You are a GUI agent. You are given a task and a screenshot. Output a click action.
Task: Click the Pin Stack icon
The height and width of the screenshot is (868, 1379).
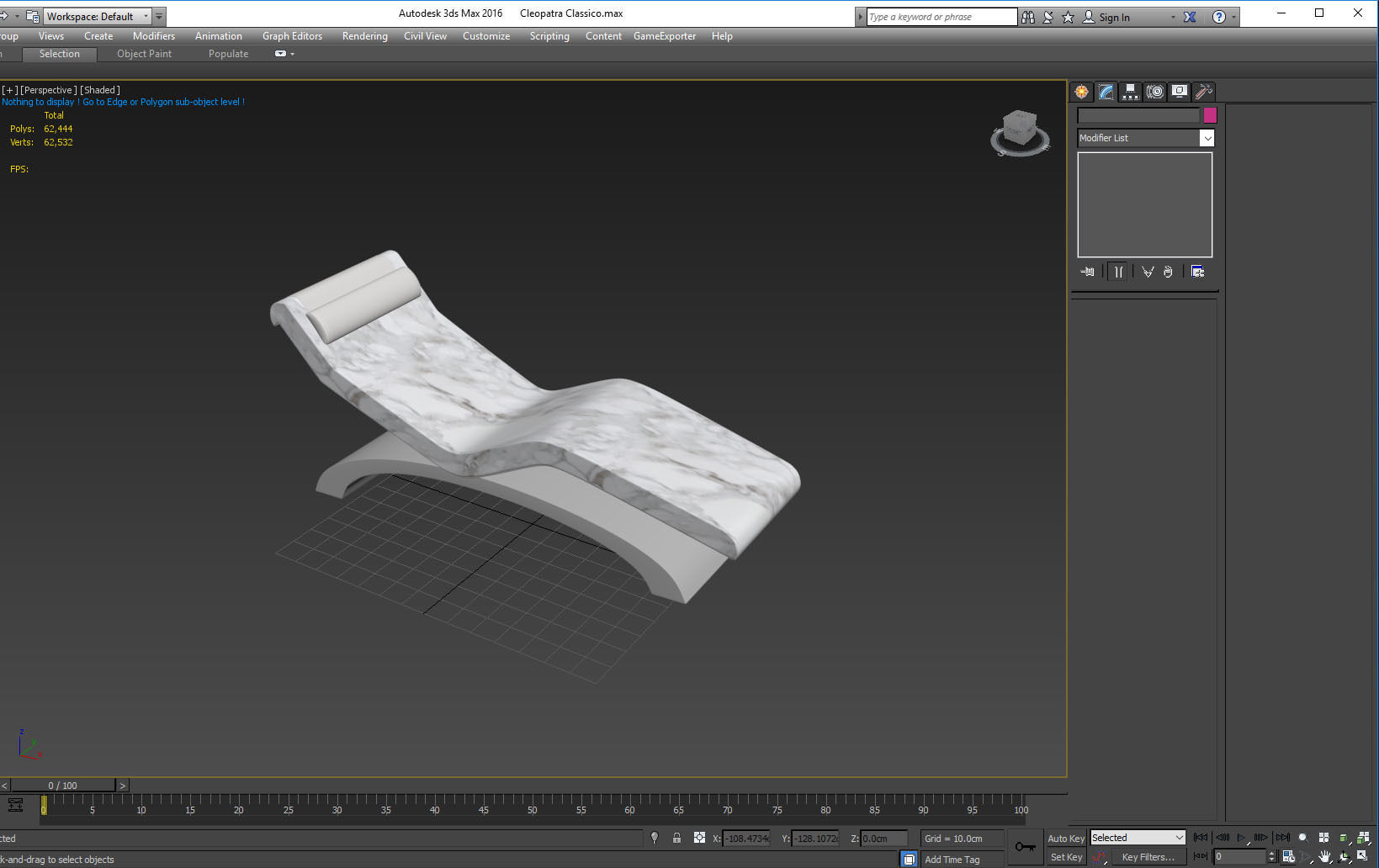pyautogui.click(x=1088, y=272)
